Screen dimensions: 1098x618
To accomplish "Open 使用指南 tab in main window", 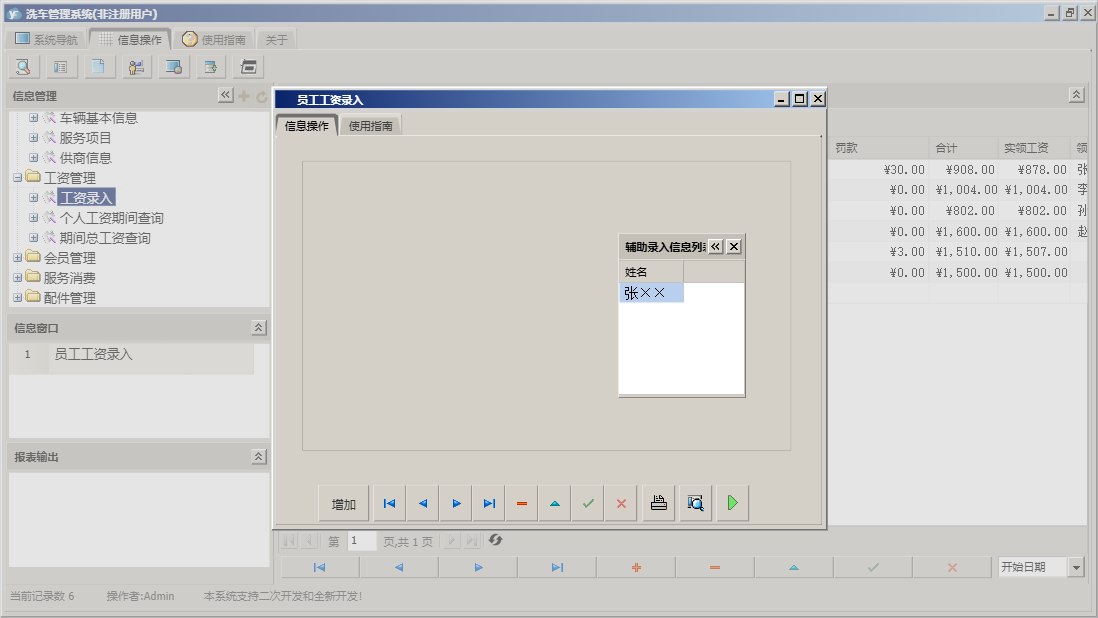I will pos(214,39).
